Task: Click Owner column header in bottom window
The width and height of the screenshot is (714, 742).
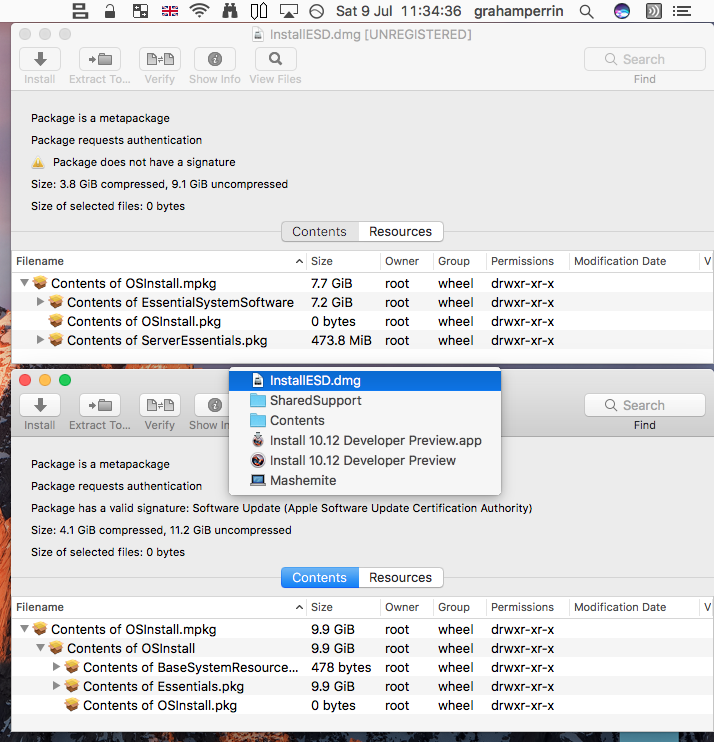Action: click(406, 607)
